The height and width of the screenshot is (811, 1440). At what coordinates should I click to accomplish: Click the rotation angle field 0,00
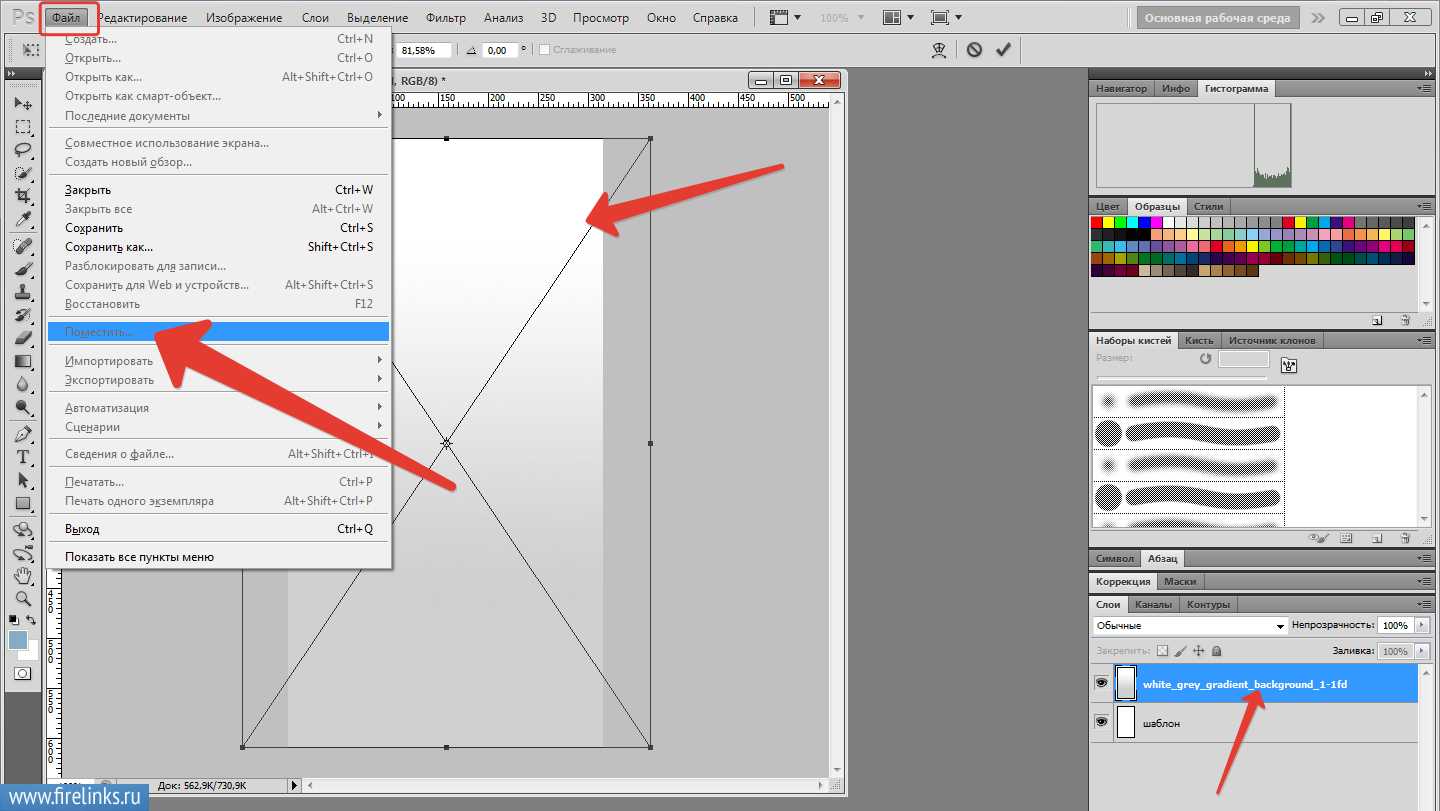point(500,50)
